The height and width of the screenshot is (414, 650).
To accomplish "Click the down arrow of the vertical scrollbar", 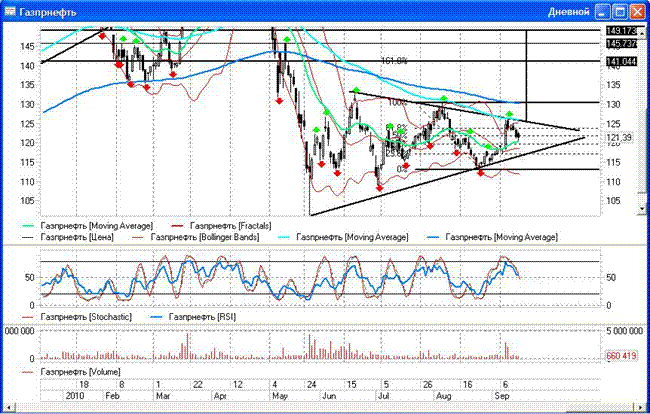I will point(641,210).
